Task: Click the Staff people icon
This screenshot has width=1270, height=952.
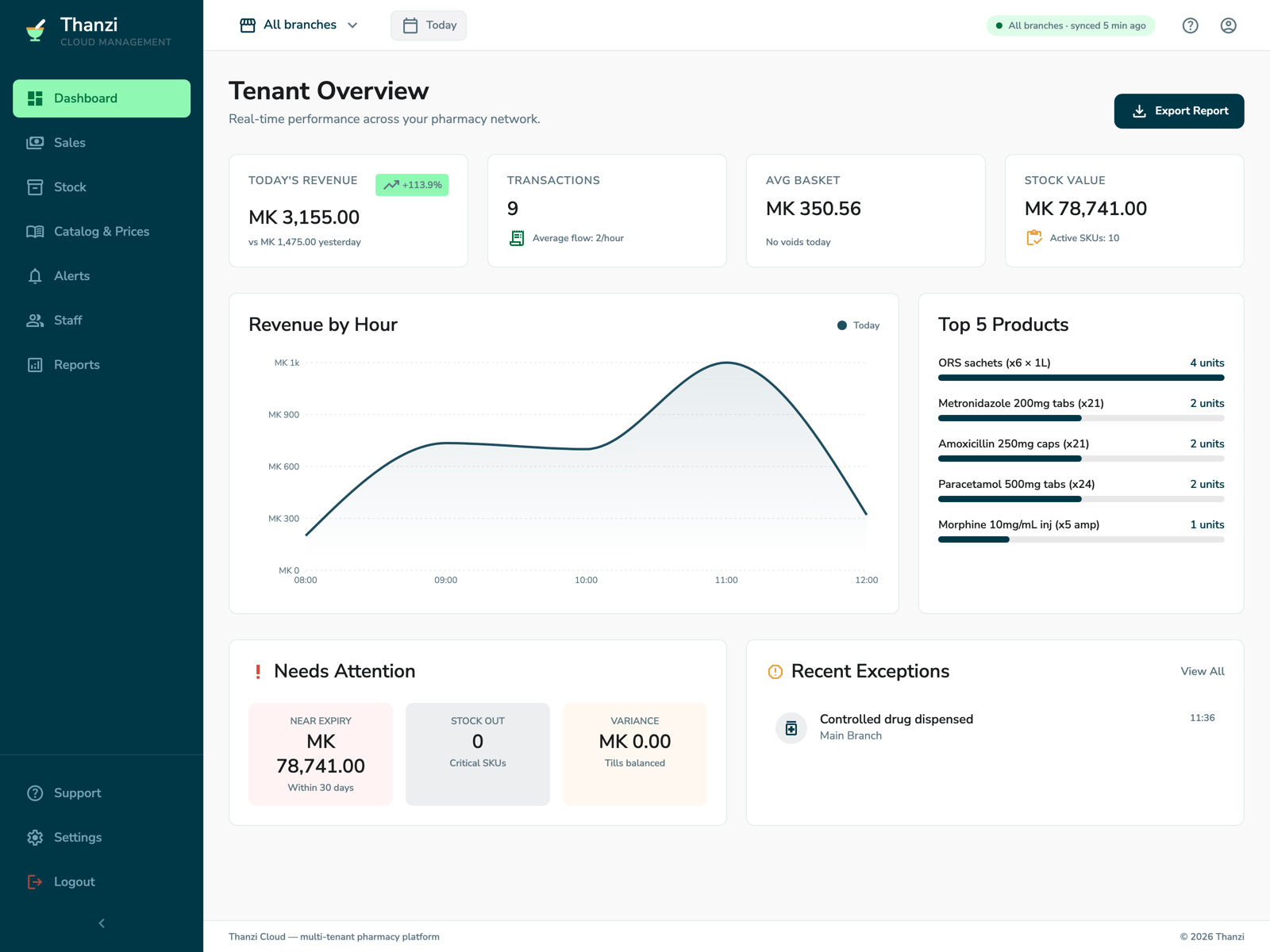Action: [35, 321]
